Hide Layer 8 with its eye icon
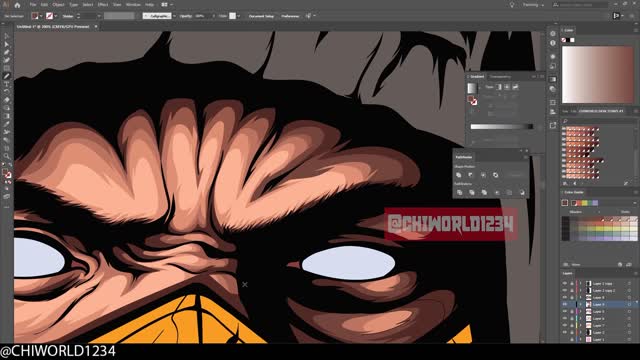The height and width of the screenshot is (360, 640). [565, 298]
